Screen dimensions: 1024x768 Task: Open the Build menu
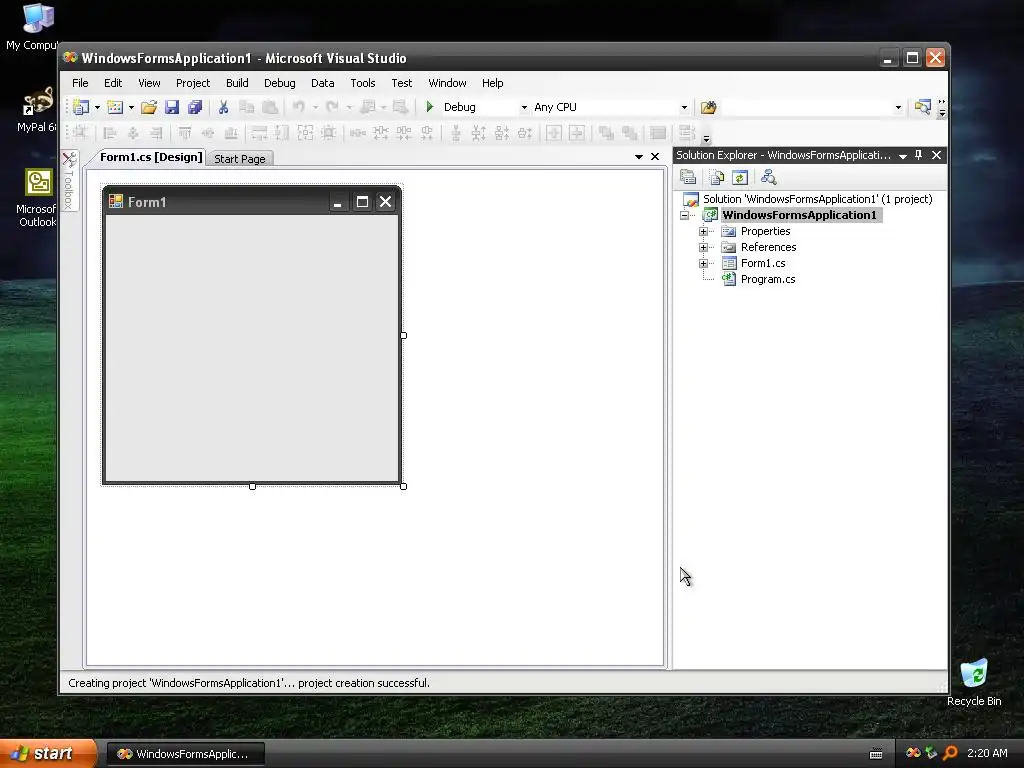pos(237,83)
